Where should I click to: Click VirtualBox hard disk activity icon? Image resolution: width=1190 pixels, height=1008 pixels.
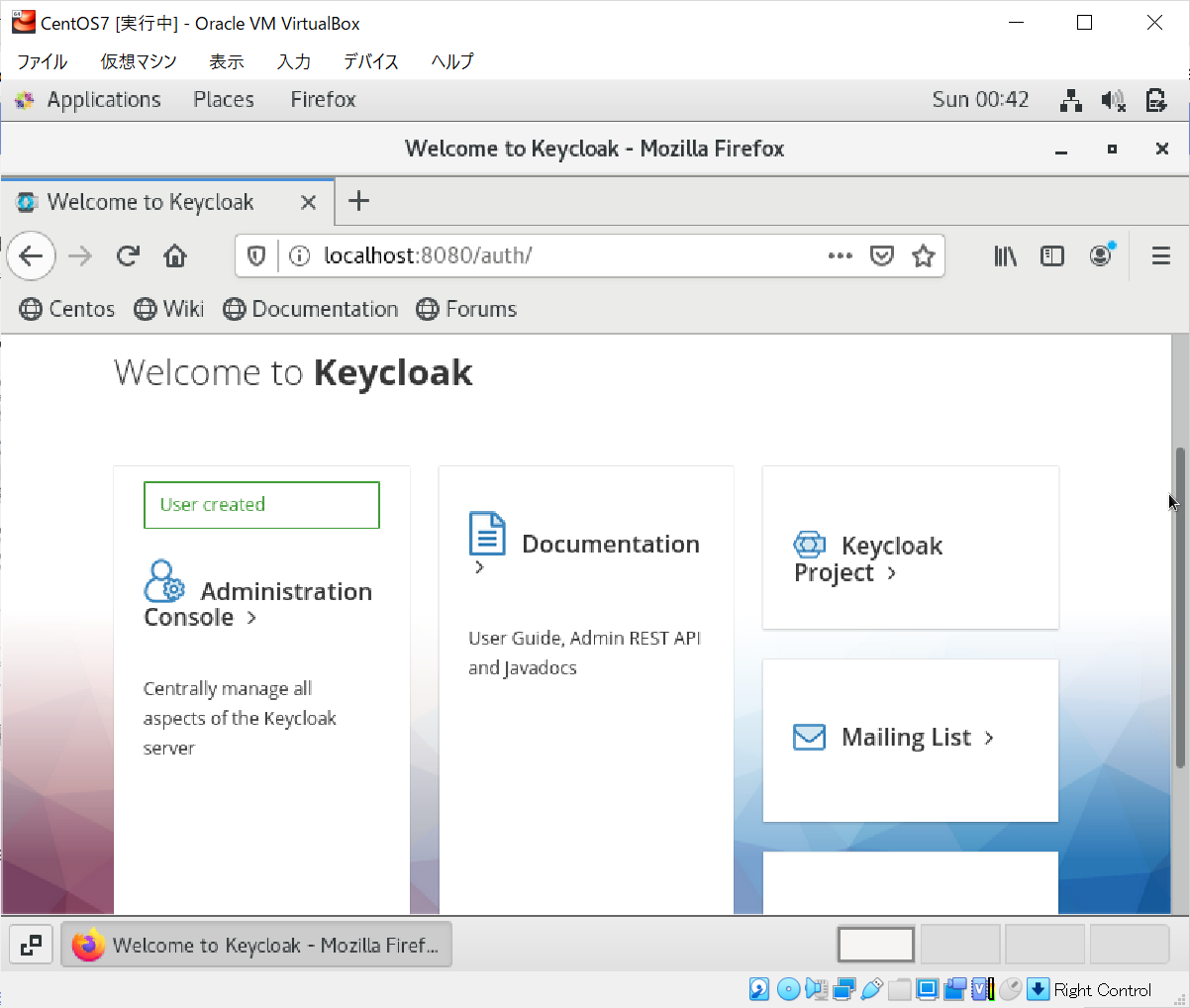click(x=759, y=989)
